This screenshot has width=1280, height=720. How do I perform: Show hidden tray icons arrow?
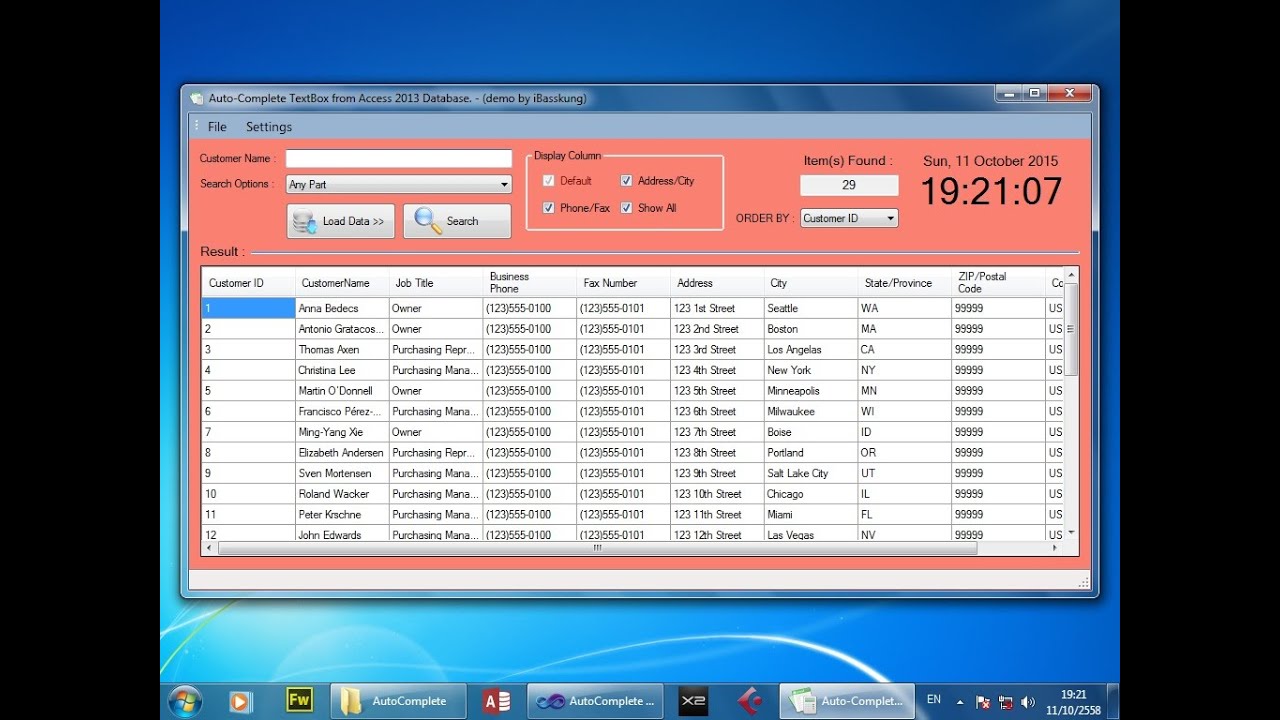(960, 701)
